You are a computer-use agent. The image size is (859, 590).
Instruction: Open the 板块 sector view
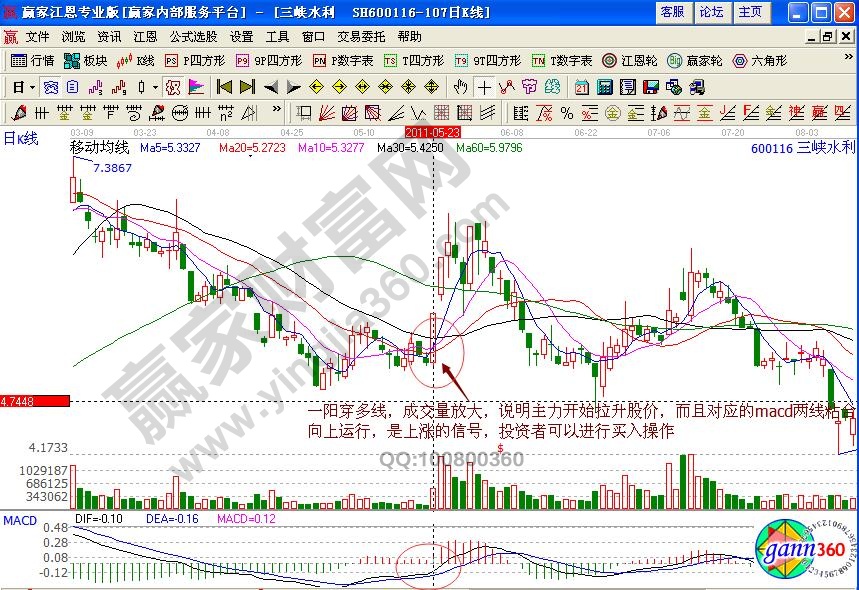[86, 60]
